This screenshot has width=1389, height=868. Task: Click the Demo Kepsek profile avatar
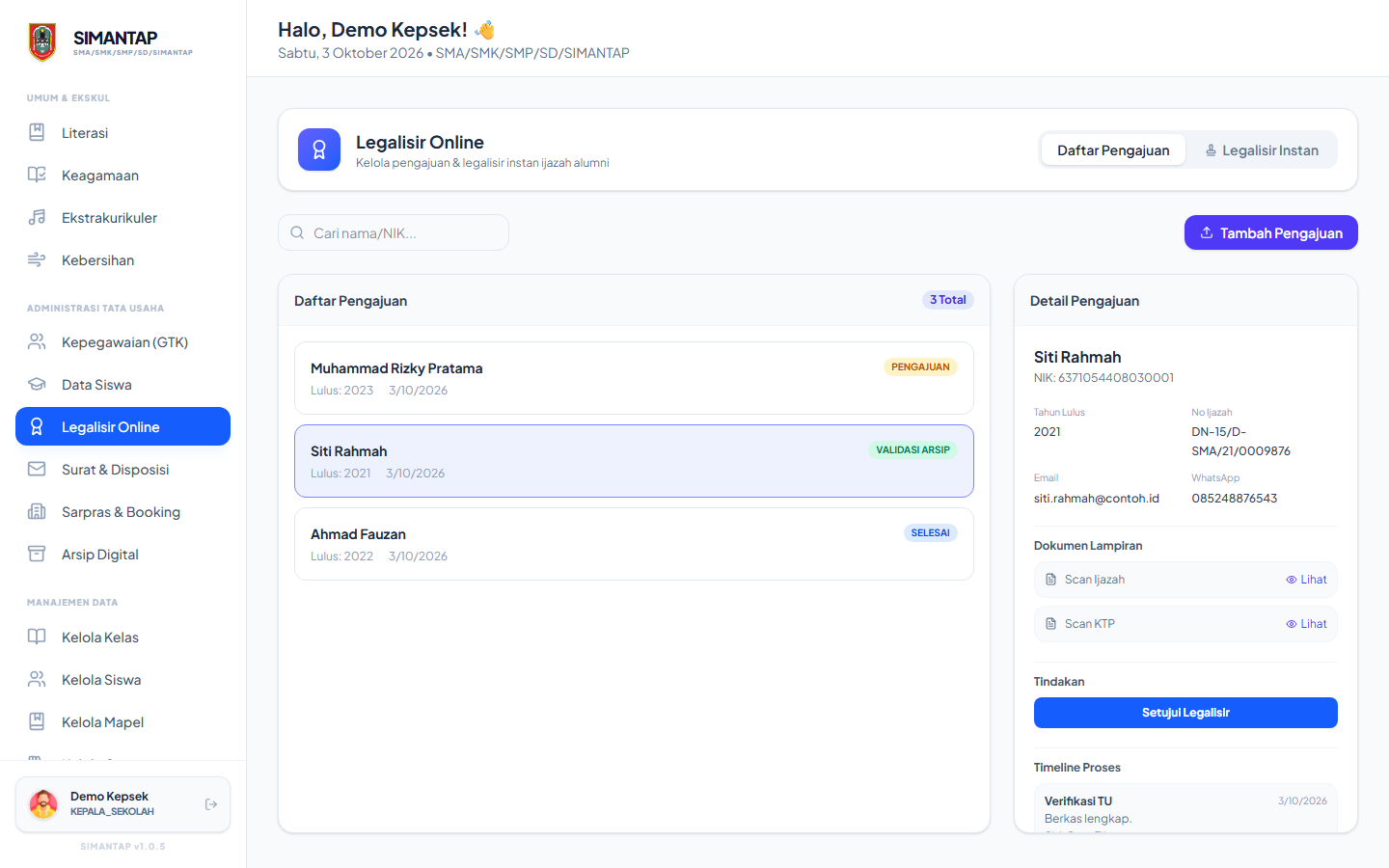point(43,804)
